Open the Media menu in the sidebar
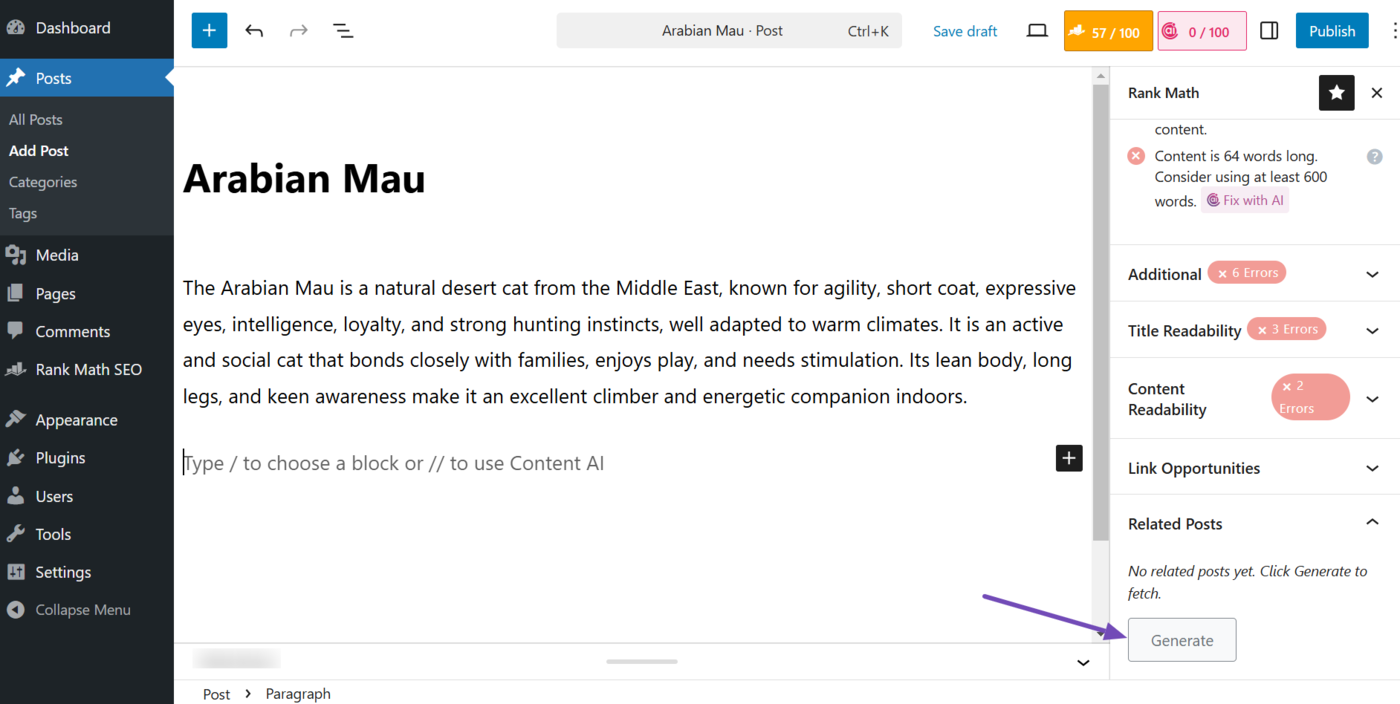Screen dimensions: 1400x704 [x=56, y=255]
